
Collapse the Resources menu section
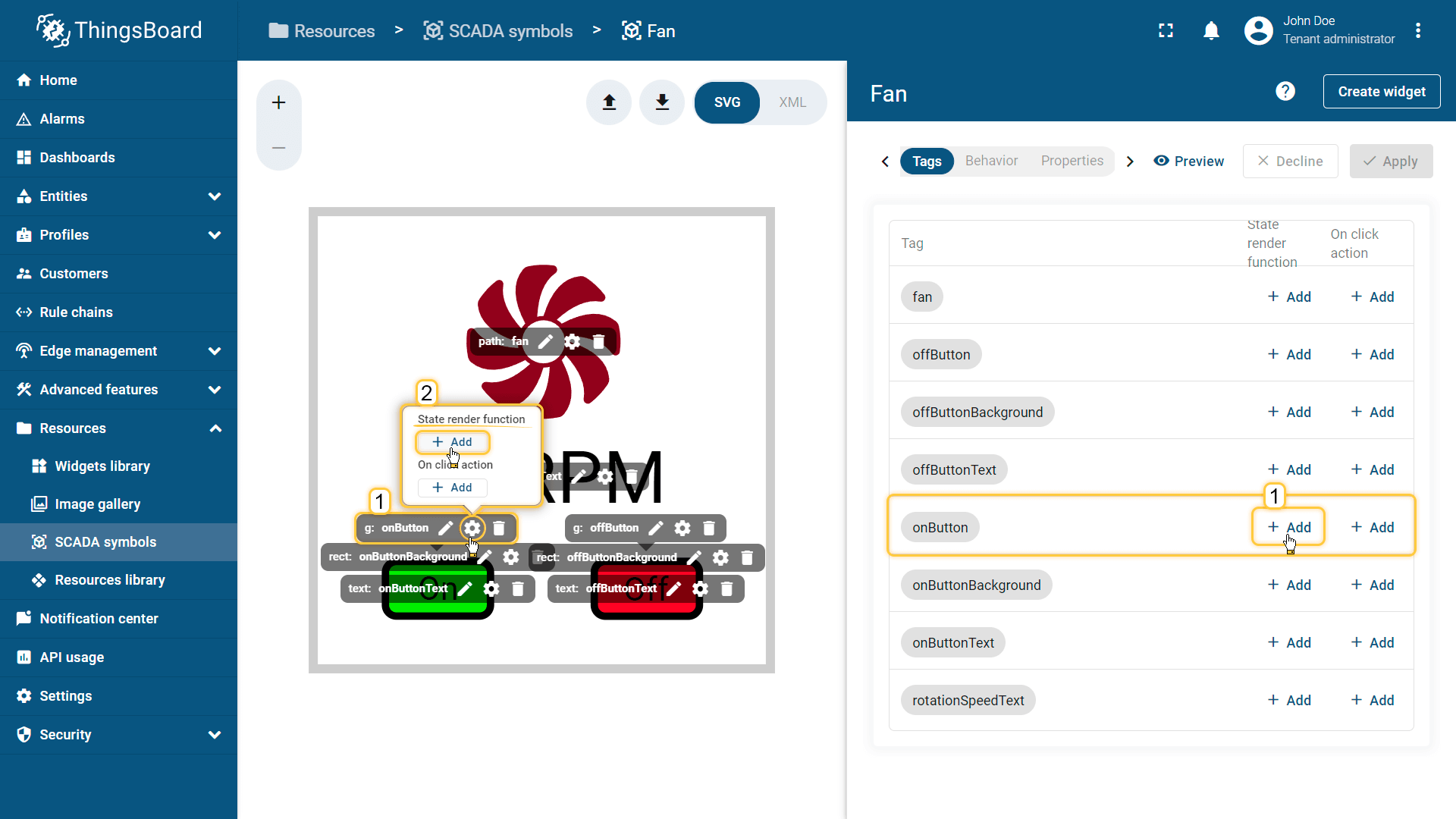click(215, 428)
